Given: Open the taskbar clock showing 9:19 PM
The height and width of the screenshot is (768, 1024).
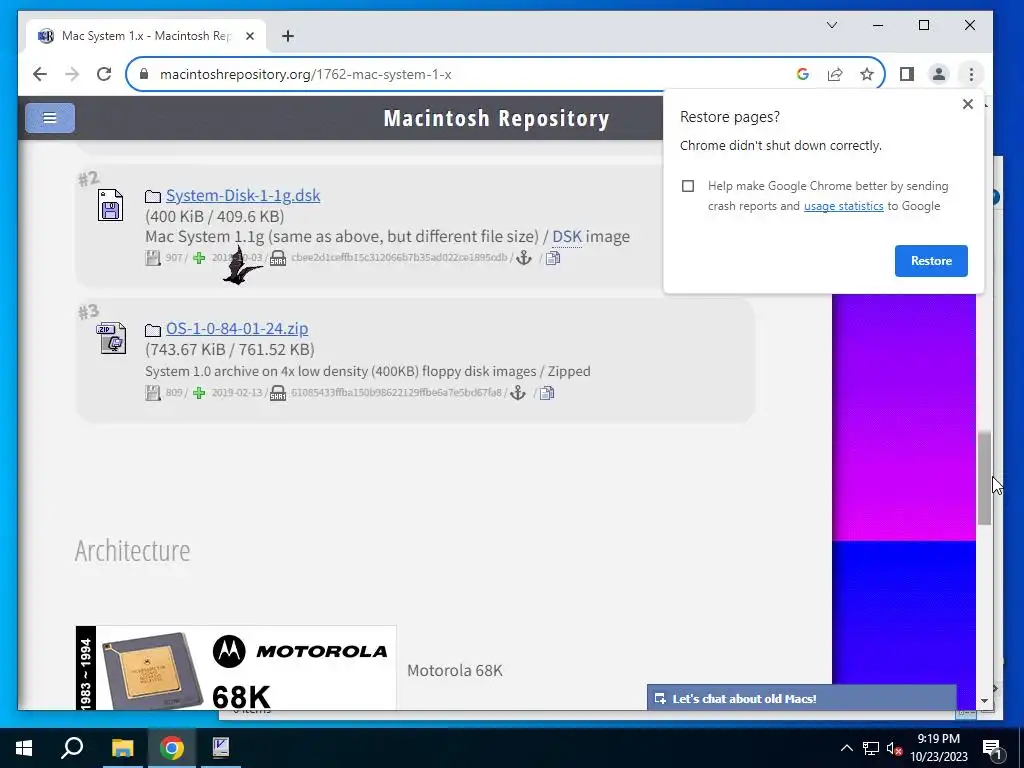Looking at the screenshot, I should (938, 748).
